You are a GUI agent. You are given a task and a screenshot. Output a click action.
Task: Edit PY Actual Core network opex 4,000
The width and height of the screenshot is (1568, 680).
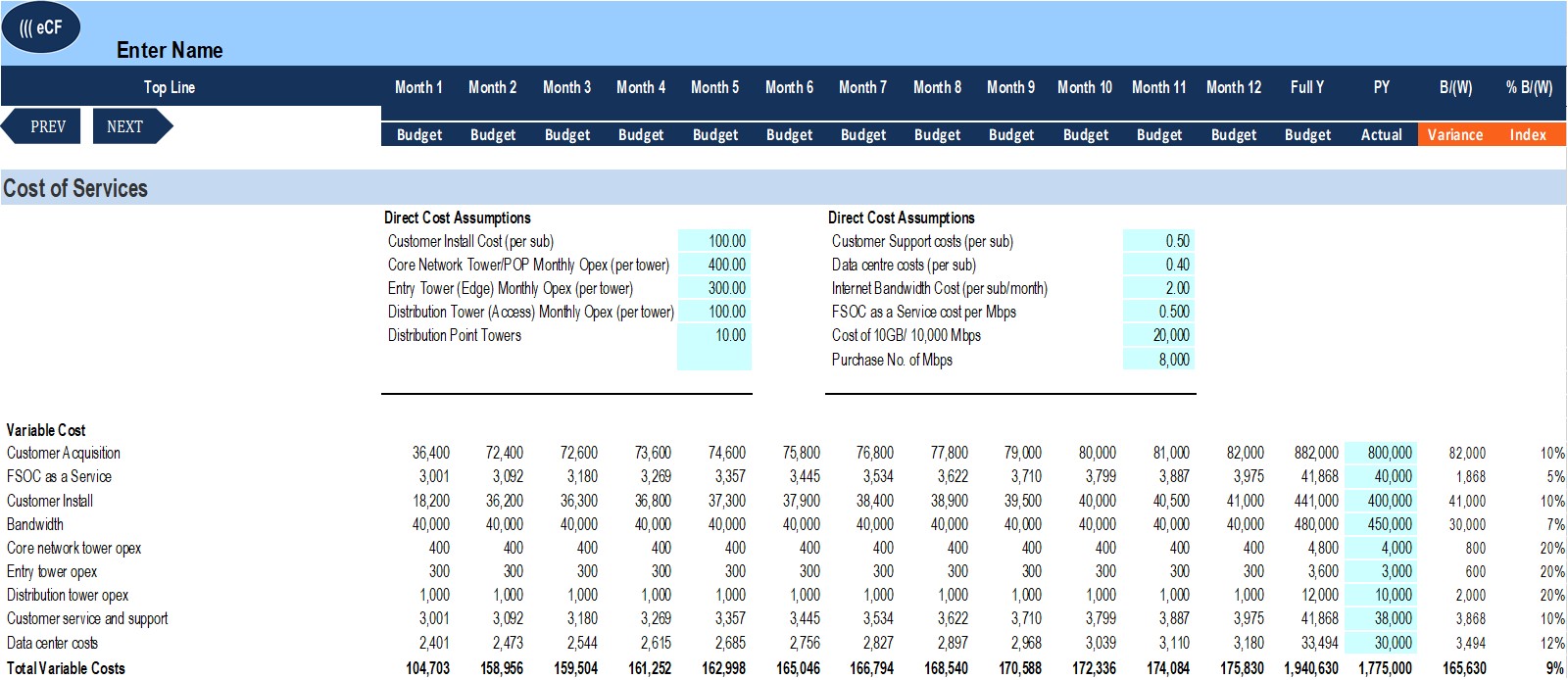click(1380, 548)
